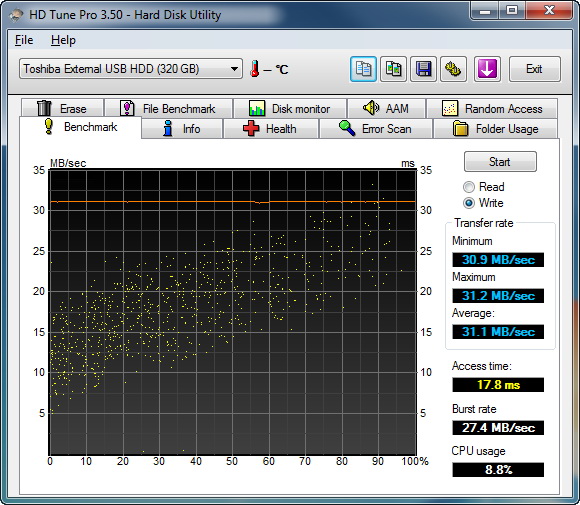Click the save floppy disk icon
The image size is (580, 505).
click(x=424, y=69)
